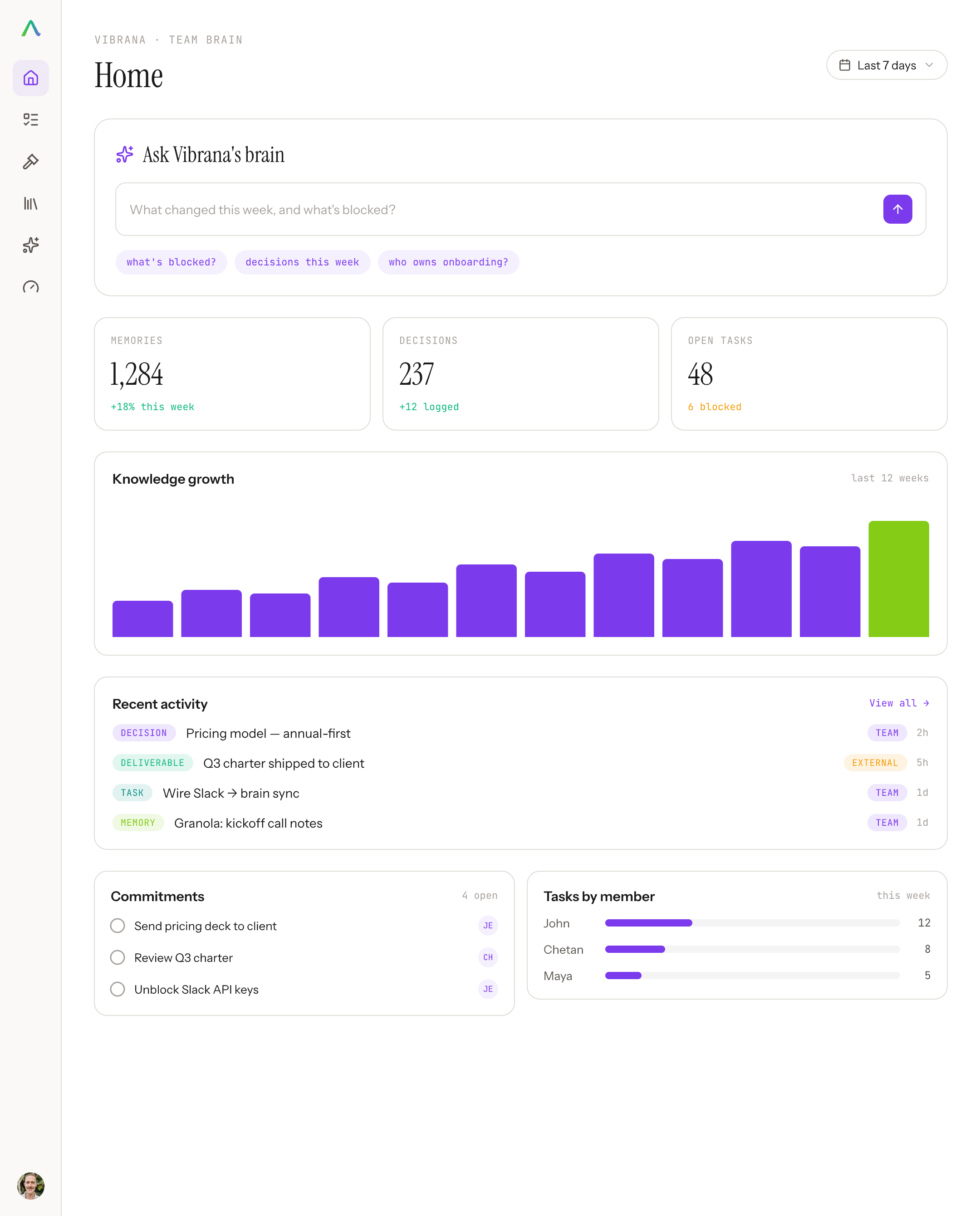980x1216 pixels.
Task: Click the Vibrana logo icon
Action: 31,28
